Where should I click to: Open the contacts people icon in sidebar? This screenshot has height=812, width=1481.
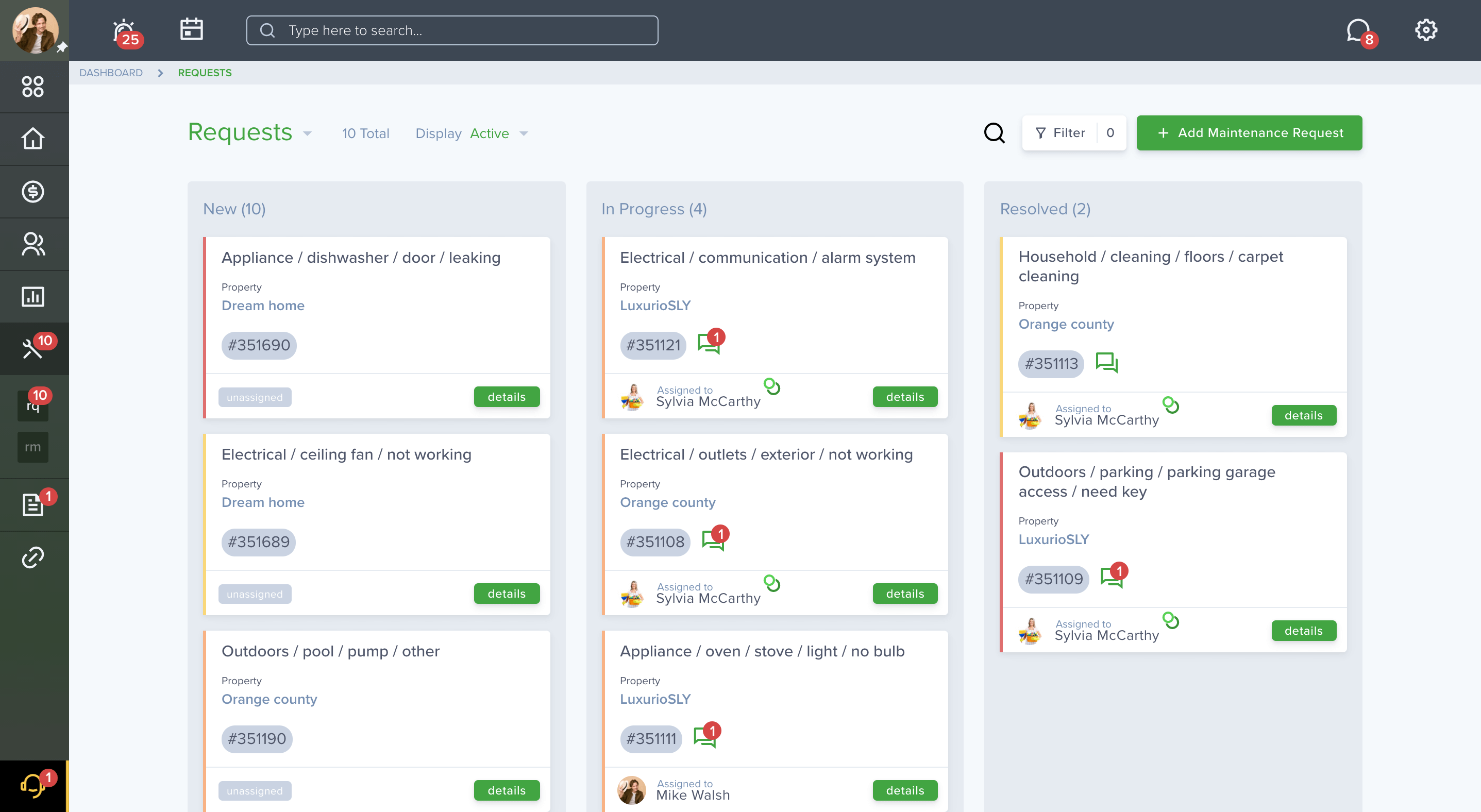pyautogui.click(x=33, y=244)
